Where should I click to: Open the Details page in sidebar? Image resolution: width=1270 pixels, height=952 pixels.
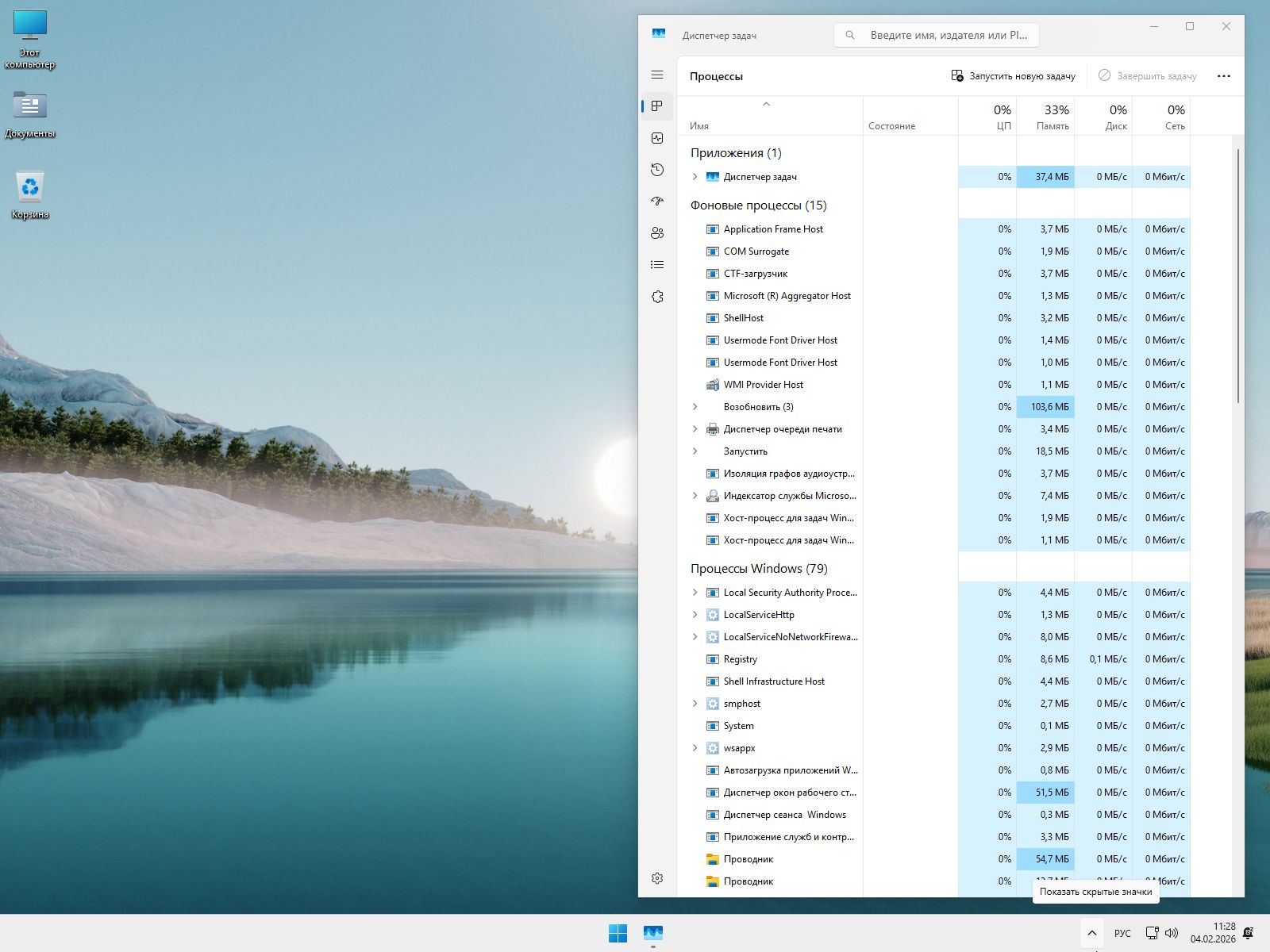click(x=657, y=265)
